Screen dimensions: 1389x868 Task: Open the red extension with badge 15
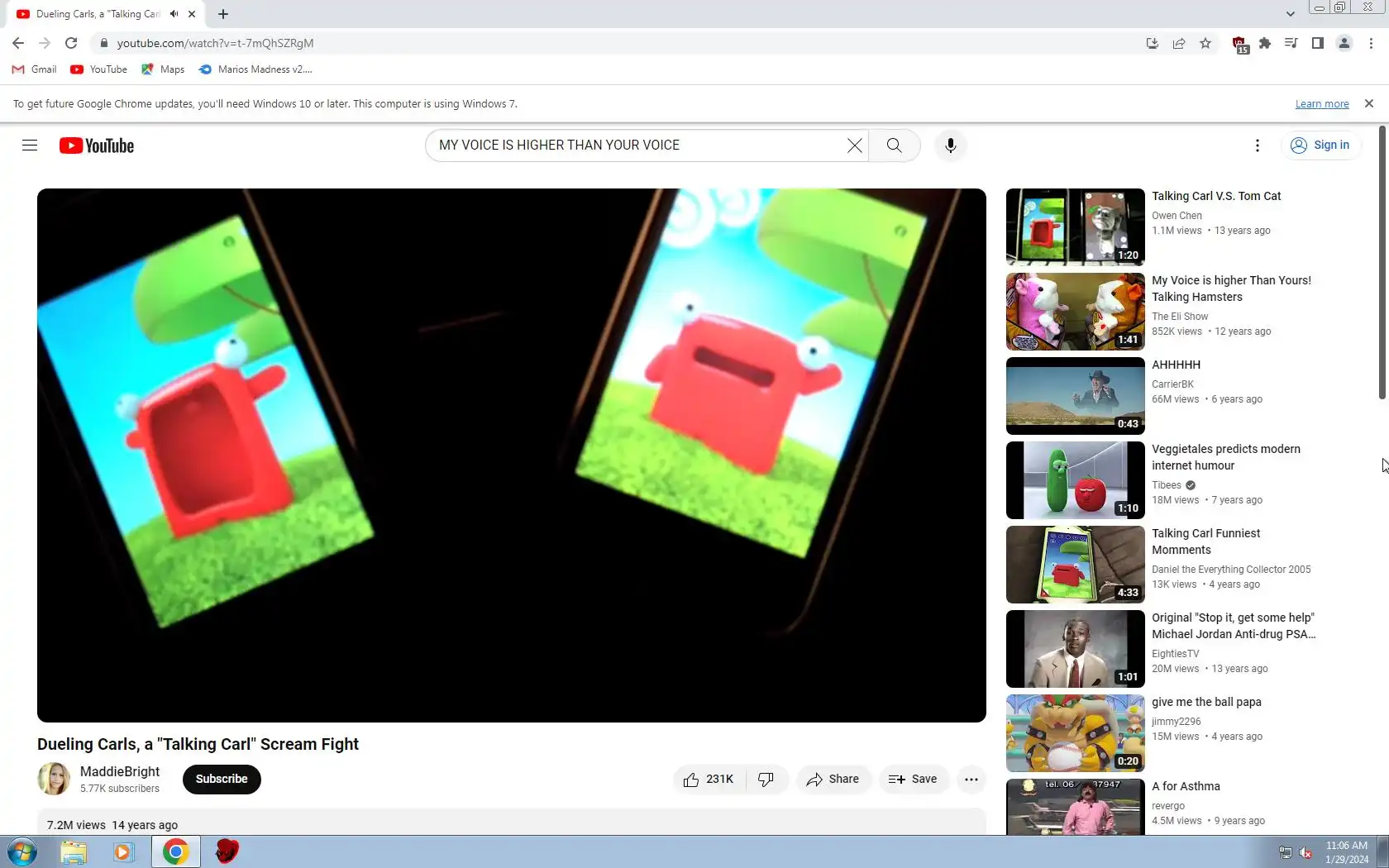(x=1239, y=45)
